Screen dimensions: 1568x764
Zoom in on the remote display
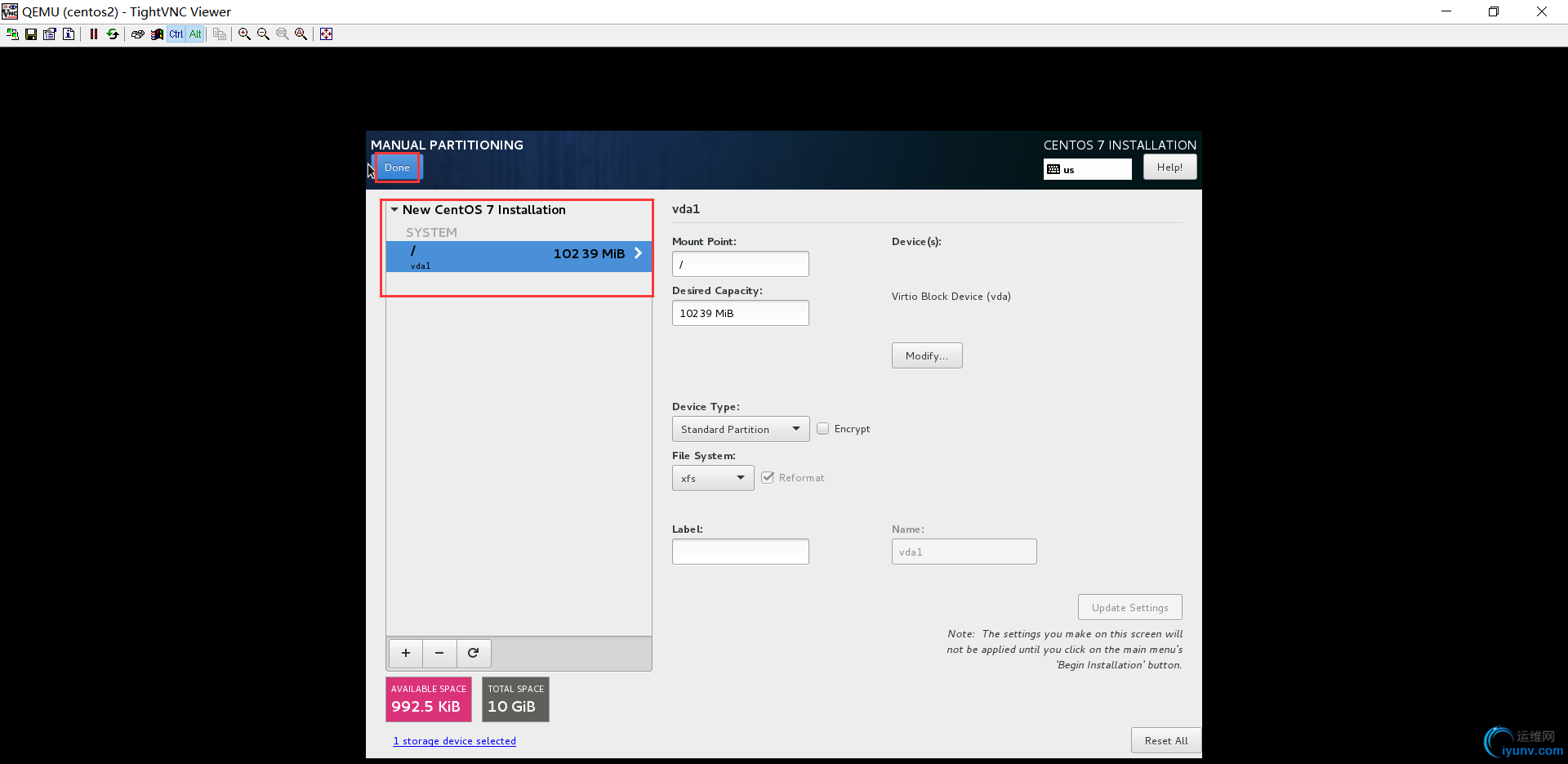pyautogui.click(x=244, y=34)
